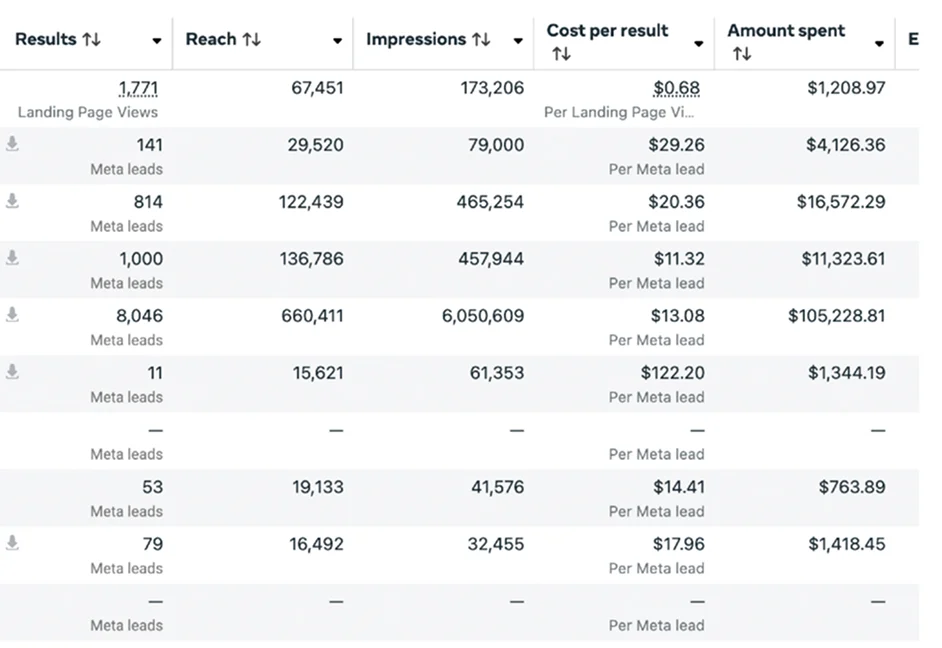The height and width of the screenshot is (648, 942).
Task: Click the underlined $0.68 cost value
Action: (x=677, y=88)
